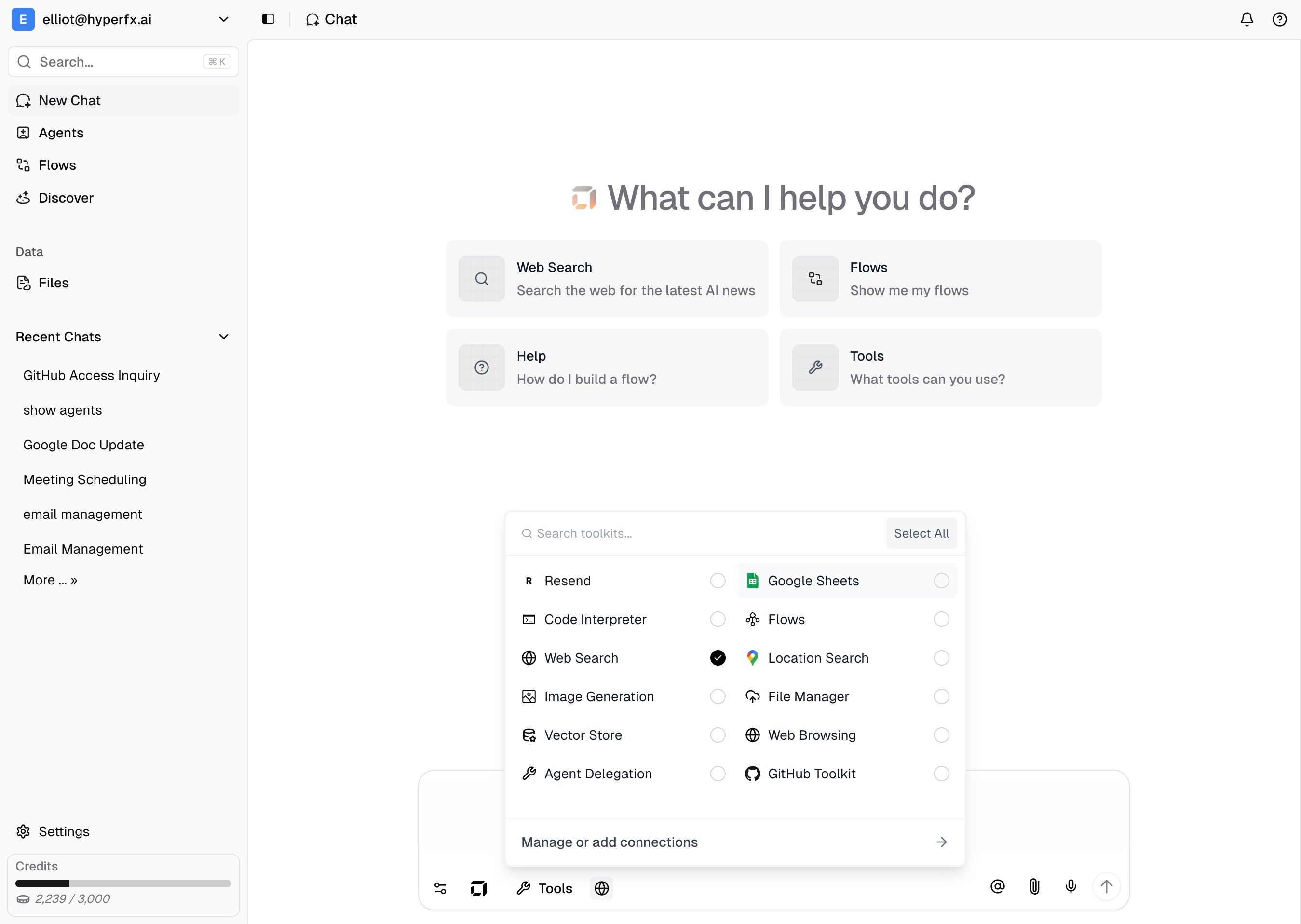Image resolution: width=1301 pixels, height=924 pixels.
Task: Click the Credits usage progress bar
Action: [x=123, y=883]
